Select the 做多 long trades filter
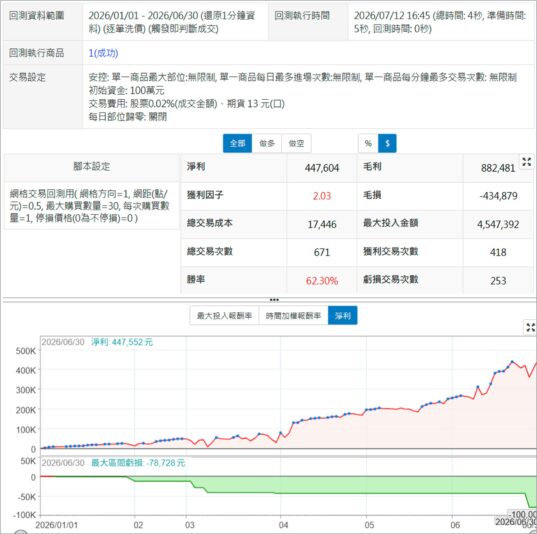 point(267,143)
